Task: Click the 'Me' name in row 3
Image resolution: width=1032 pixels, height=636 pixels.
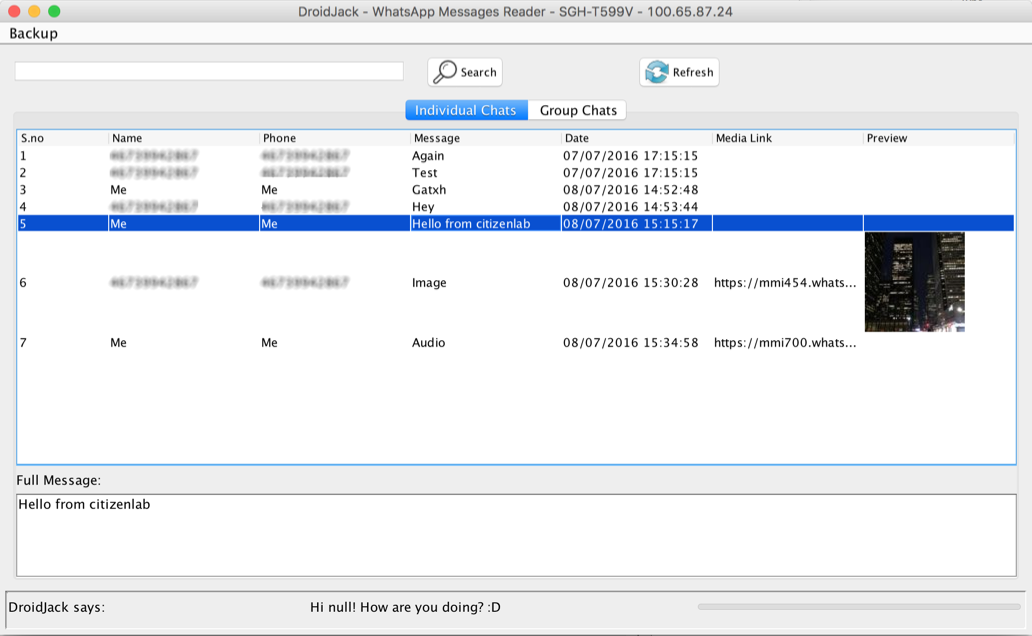Action: point(118,190)
